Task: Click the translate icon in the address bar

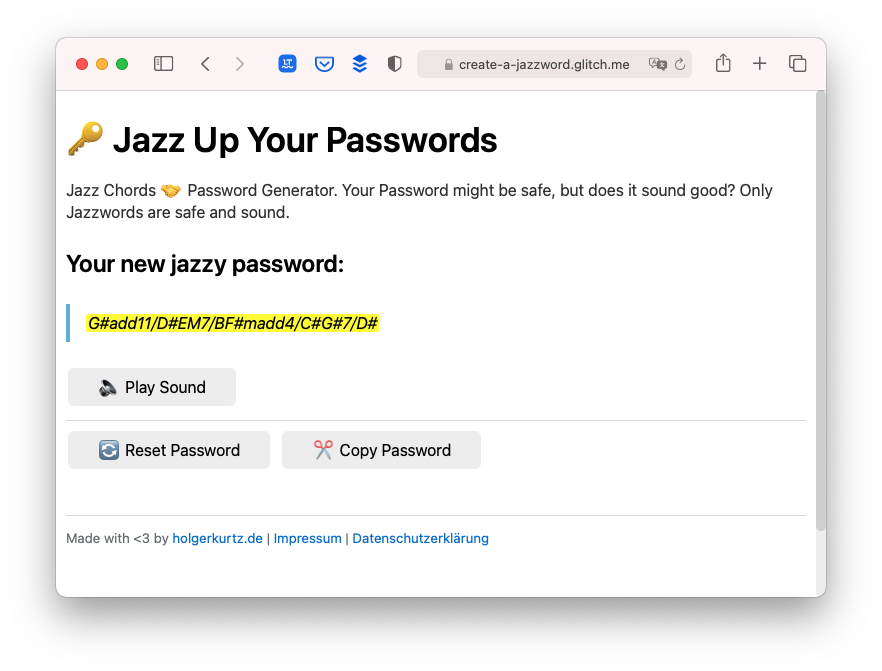Action: pos(655,64)
